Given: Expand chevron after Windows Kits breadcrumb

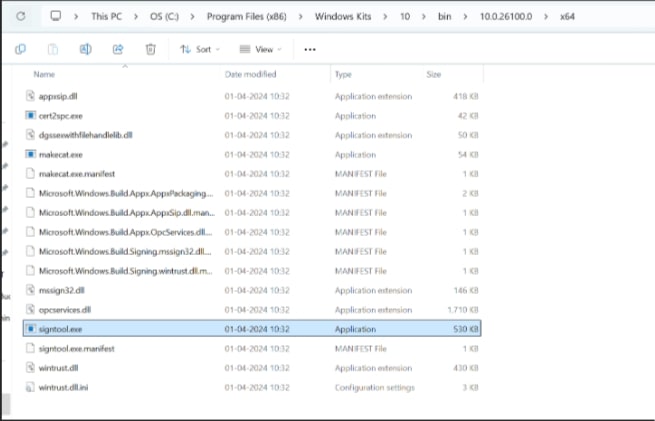Looking at the screenshot, I should [x=385, y=17].
